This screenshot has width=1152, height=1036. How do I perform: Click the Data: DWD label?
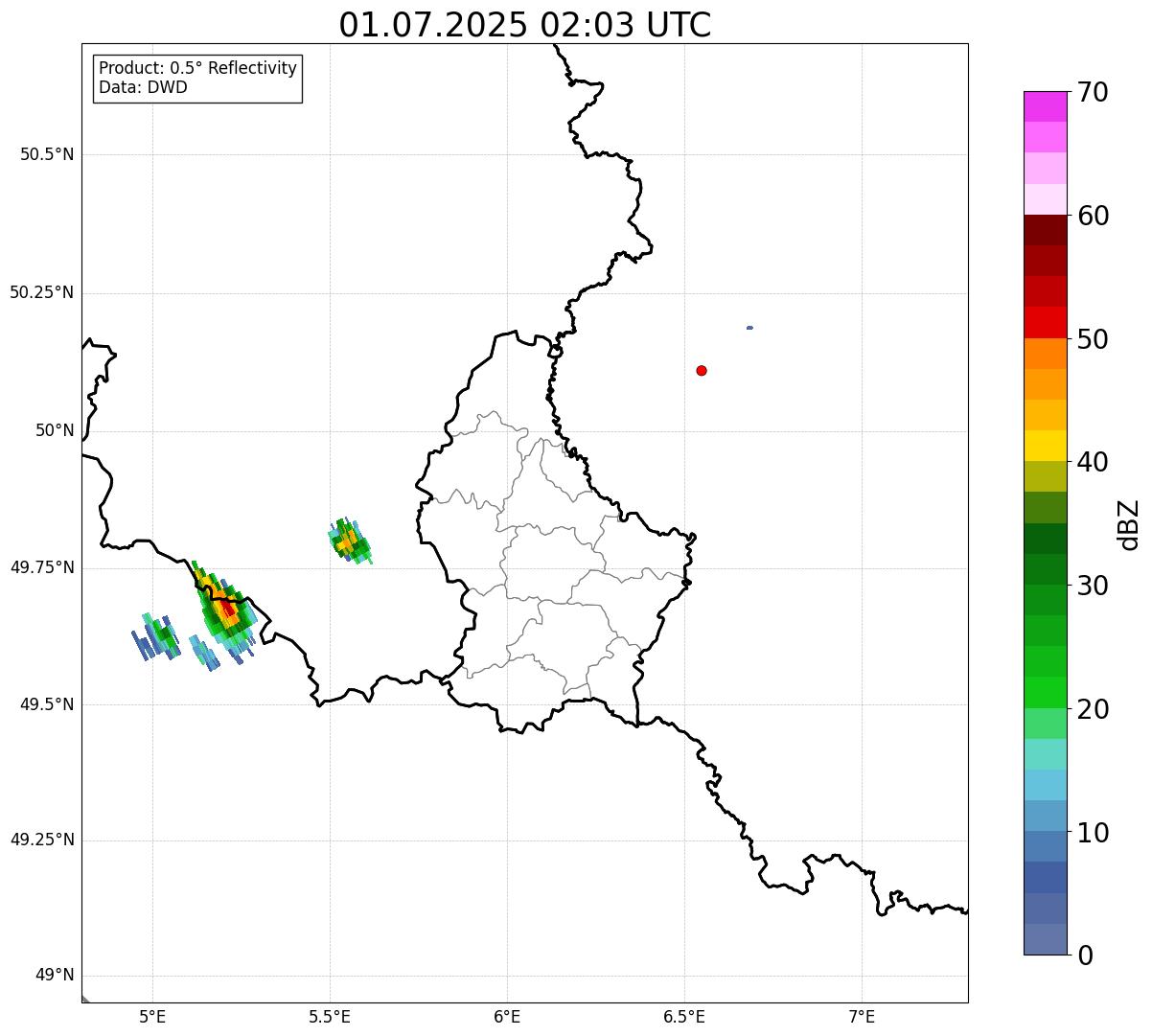click(x=143, y=87)
